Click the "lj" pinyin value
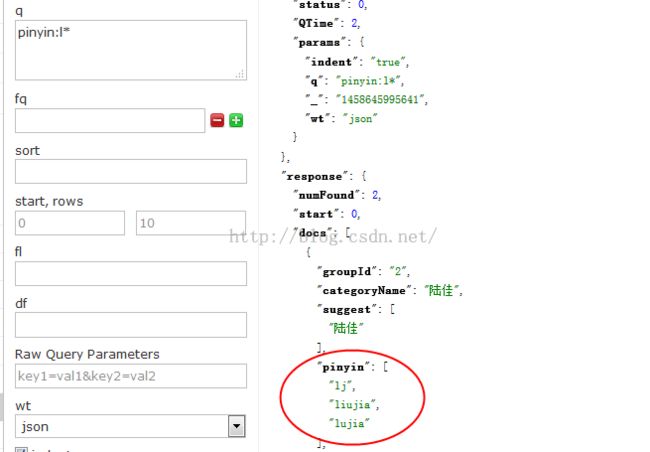The height and width of the screenshot is (452, 650). click(340, 386)
